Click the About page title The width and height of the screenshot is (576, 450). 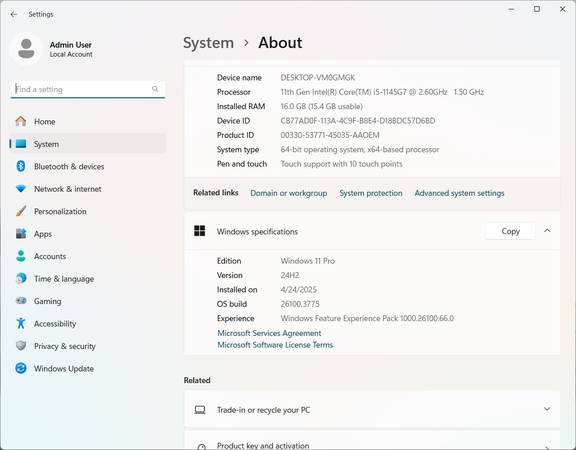point(280,43)
